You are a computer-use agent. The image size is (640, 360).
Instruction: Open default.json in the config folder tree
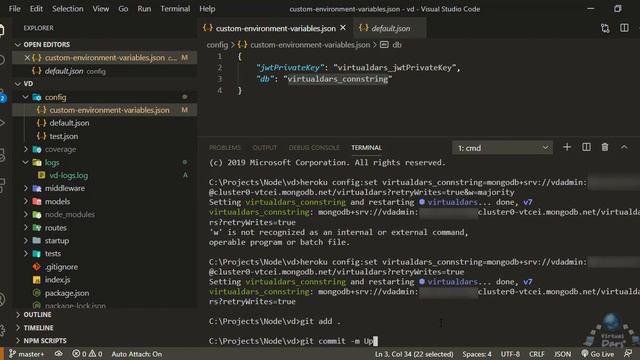(69, 123)
